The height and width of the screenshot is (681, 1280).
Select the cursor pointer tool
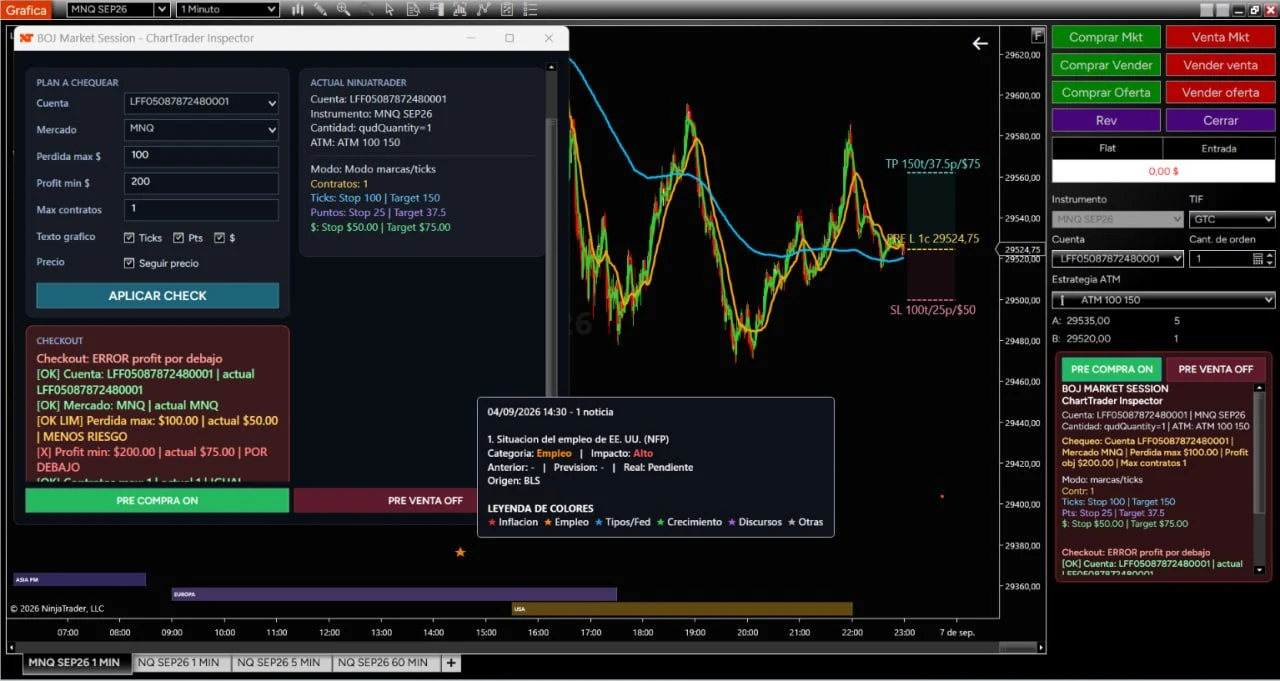[x=389, y=10]
